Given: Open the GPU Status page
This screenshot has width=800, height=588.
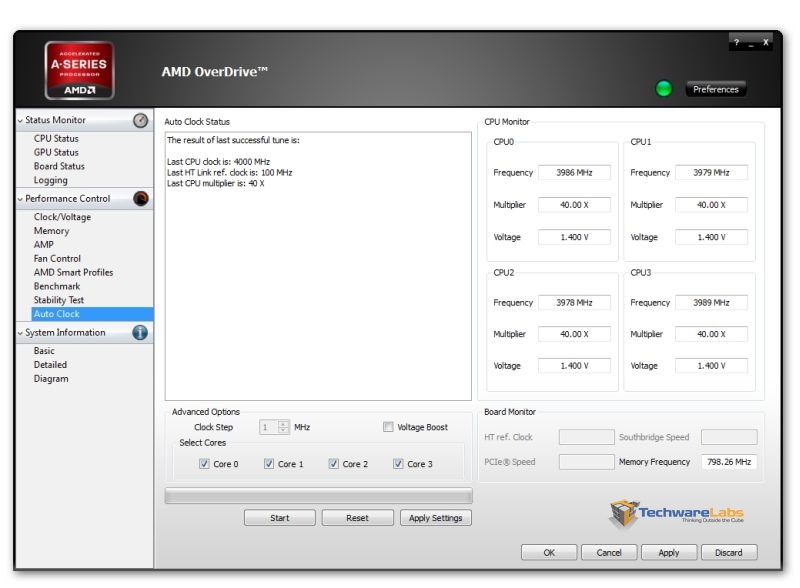Looking at the screenshot, I should (56, 152).
